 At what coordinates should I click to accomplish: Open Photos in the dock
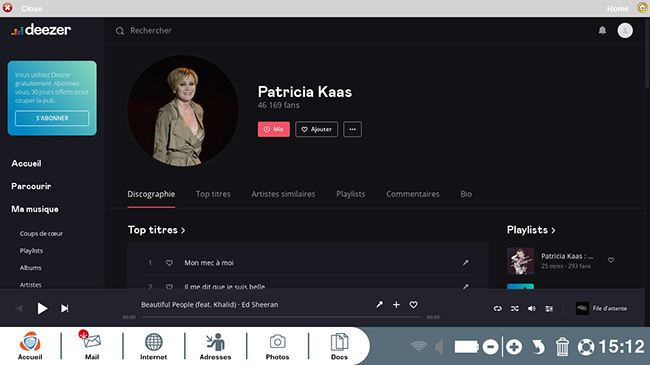click(277, 346)
